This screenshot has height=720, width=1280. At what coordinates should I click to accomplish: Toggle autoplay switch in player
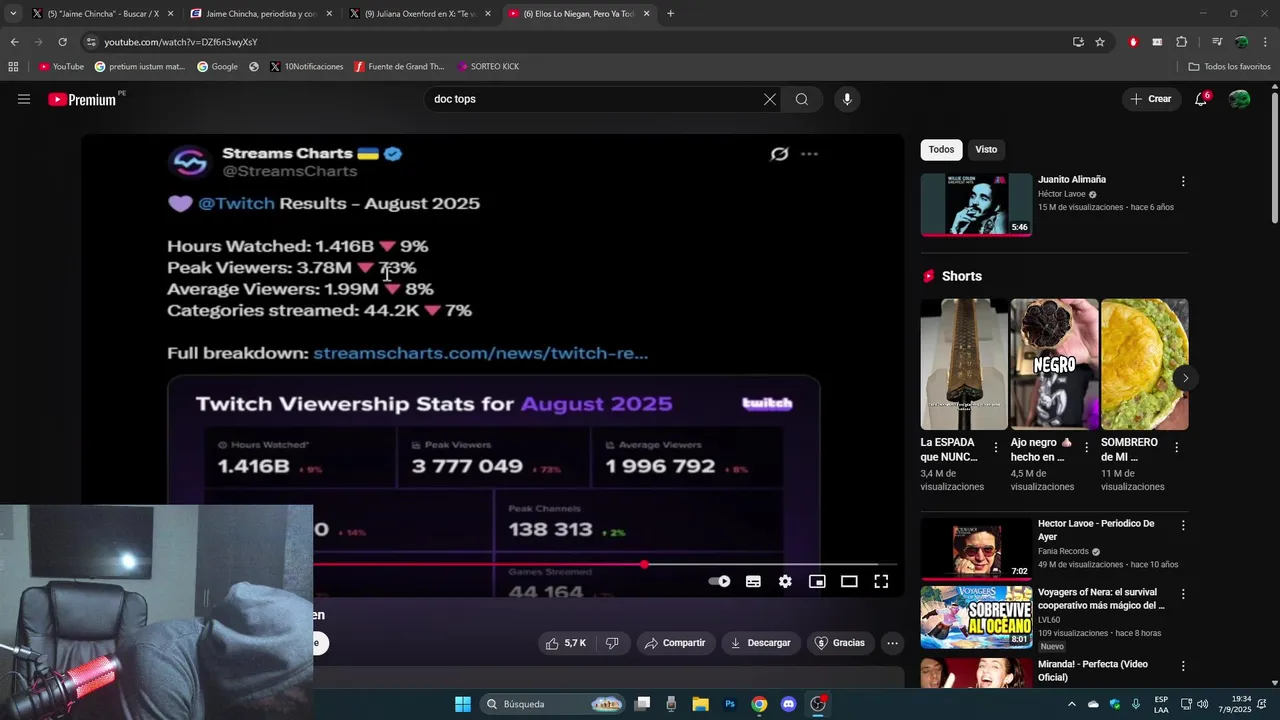719,581
